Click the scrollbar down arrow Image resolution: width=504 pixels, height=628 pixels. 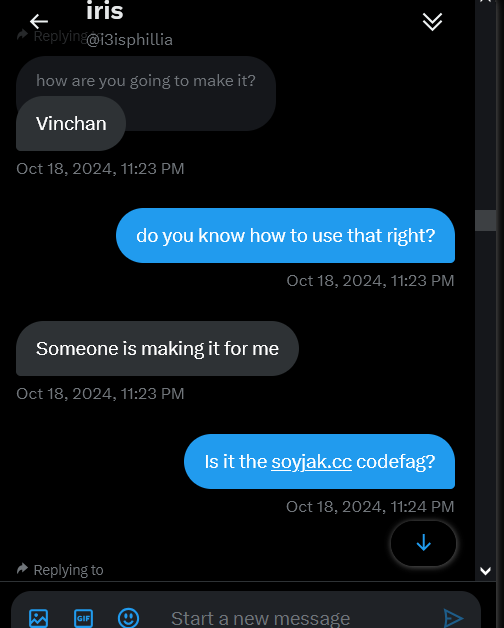486,571
